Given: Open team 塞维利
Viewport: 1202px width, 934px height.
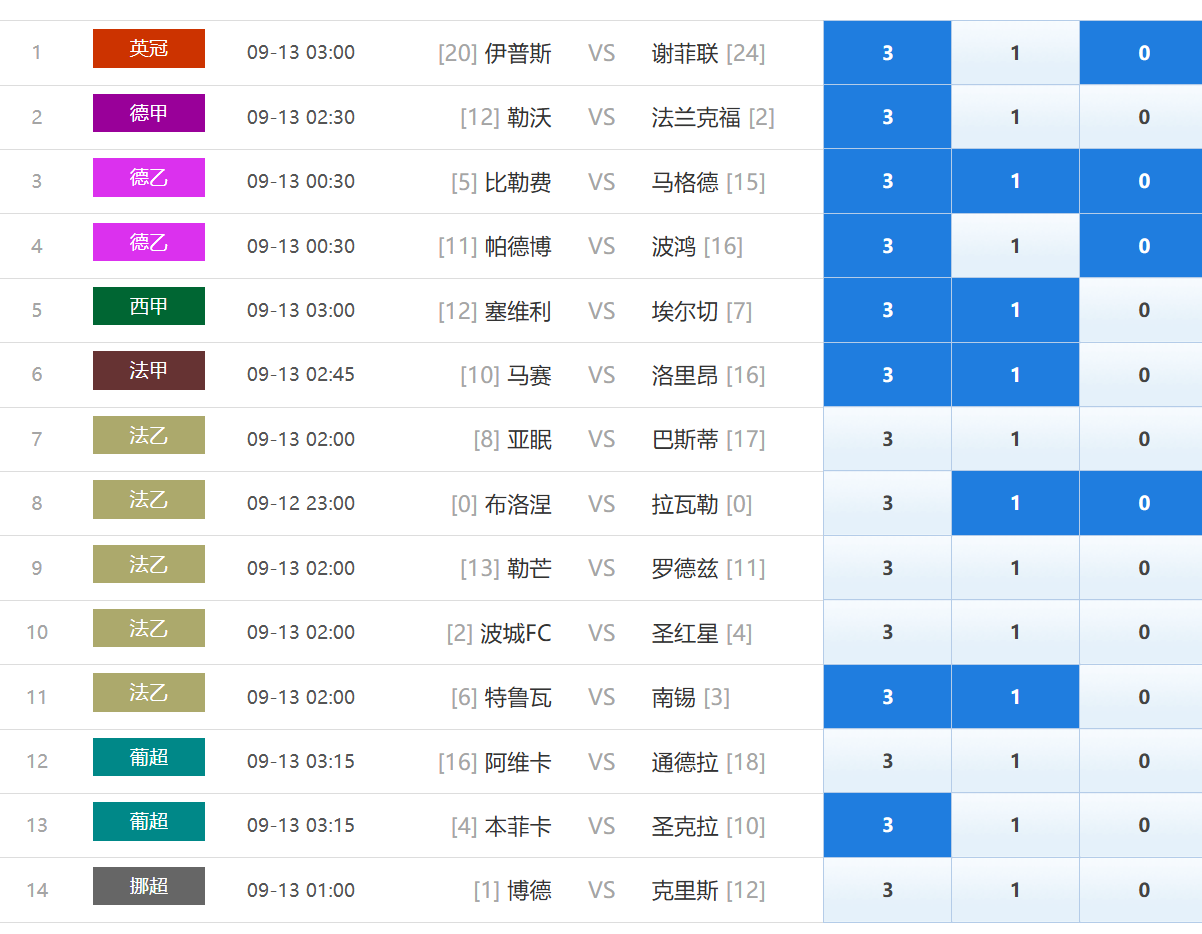Looking at the screenshot, I should [518, 311].
